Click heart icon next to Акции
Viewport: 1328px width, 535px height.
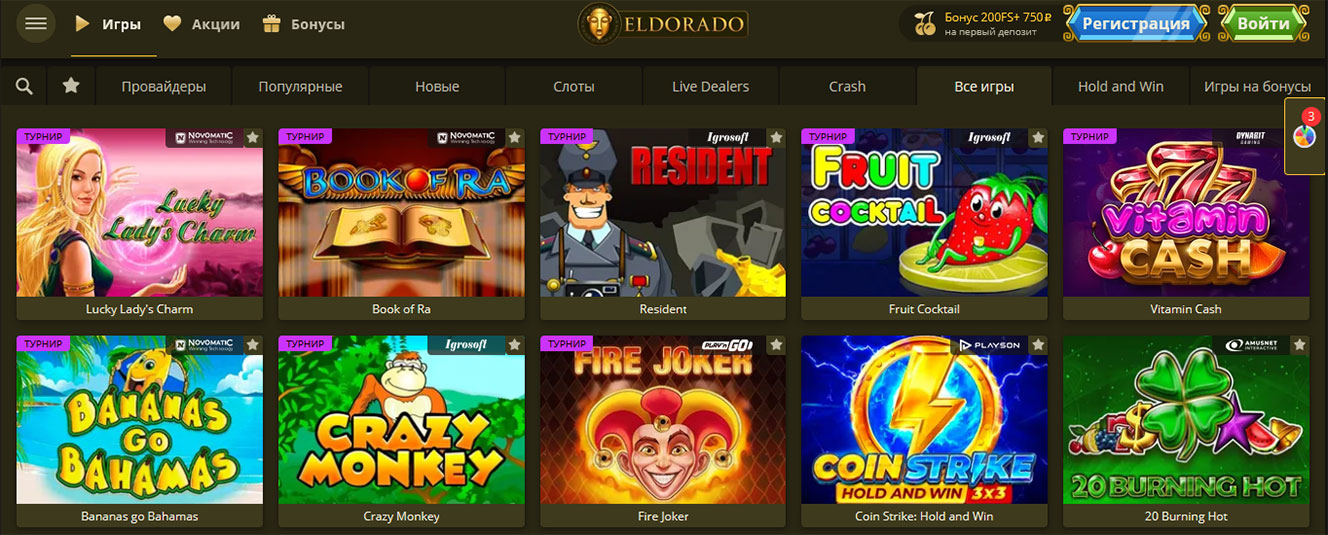click(172, 23)
